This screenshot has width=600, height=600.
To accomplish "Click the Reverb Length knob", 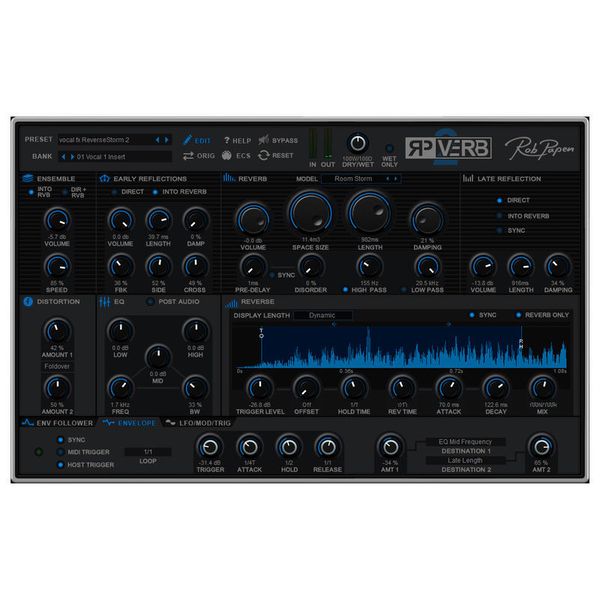I will 369,213.
